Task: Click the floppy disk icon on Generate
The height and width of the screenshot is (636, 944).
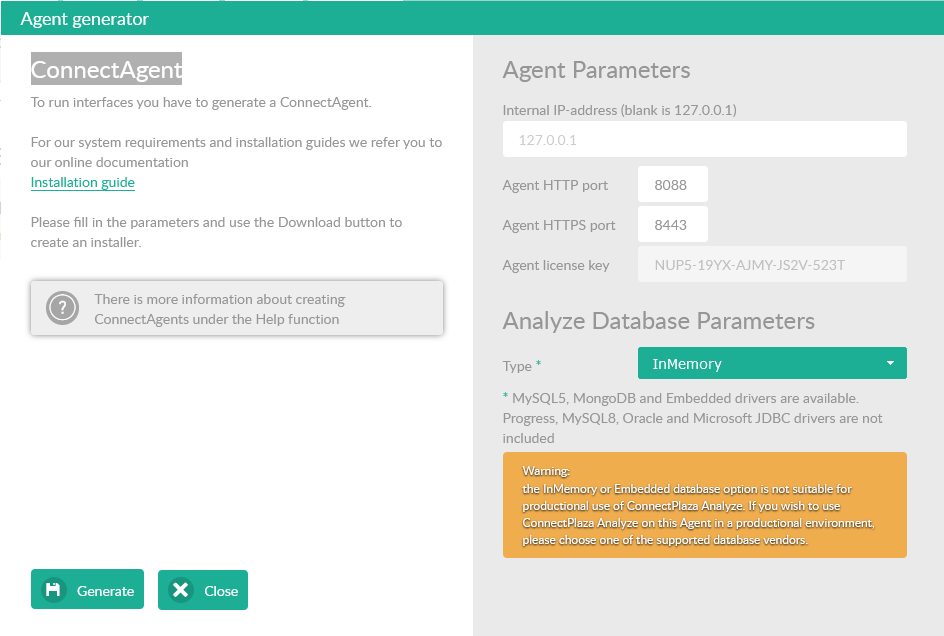Action: [54, 590]
